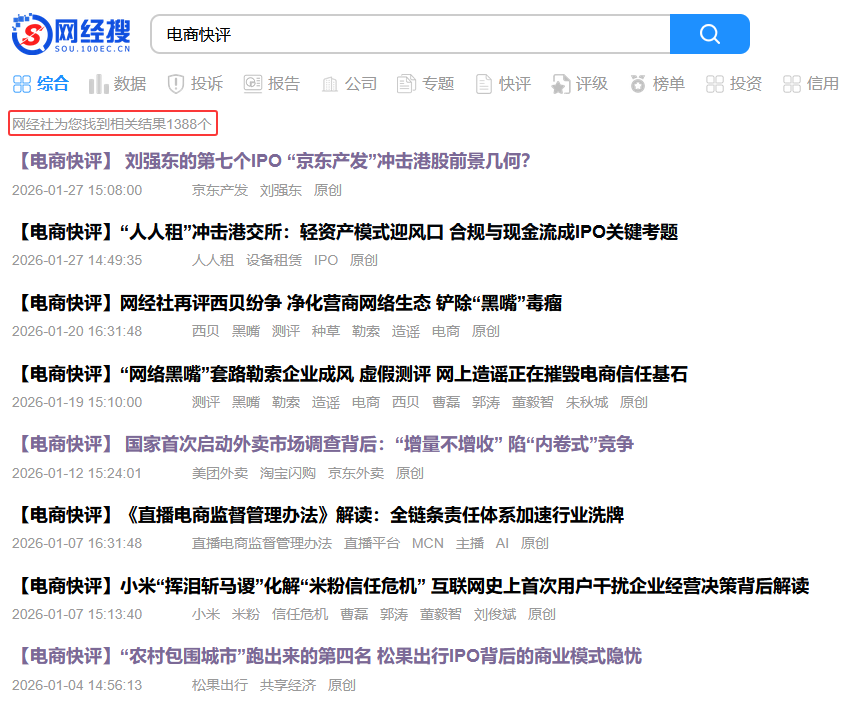Click the 信用 credit navigation icon
846x702 pixels.
point(810,84)
